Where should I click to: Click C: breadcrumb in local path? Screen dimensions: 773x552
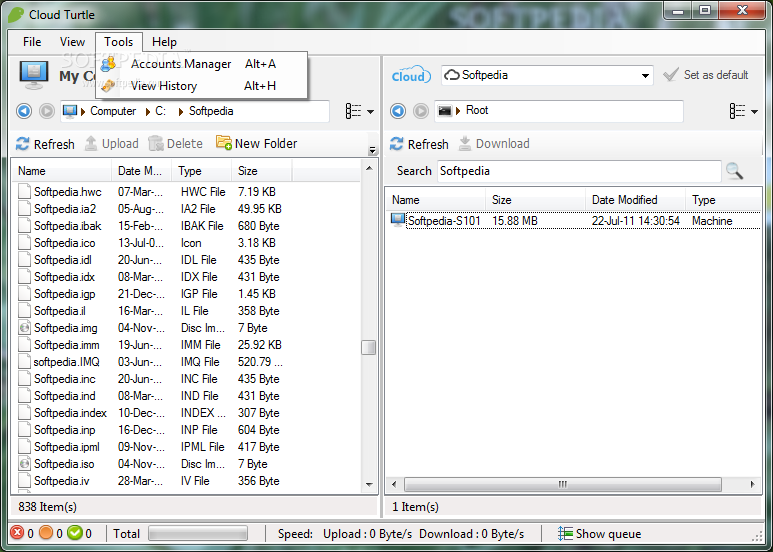coord(161,111)
